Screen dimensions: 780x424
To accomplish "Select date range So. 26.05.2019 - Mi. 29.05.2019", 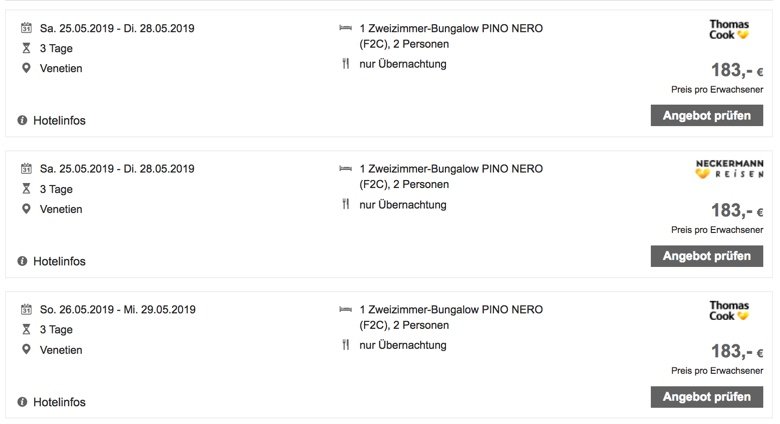I will pos(118,310).
